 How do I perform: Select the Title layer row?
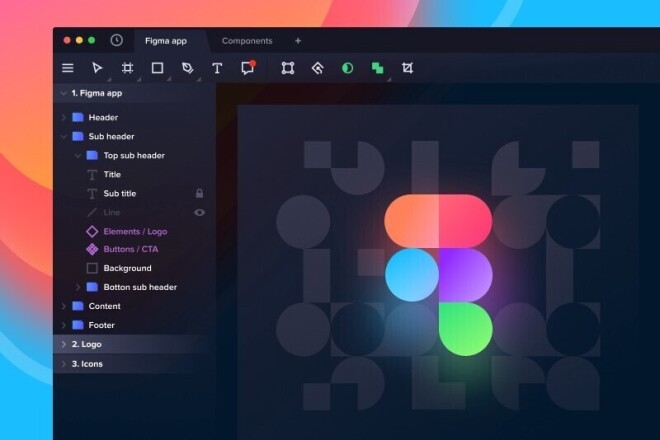[135, 174]
